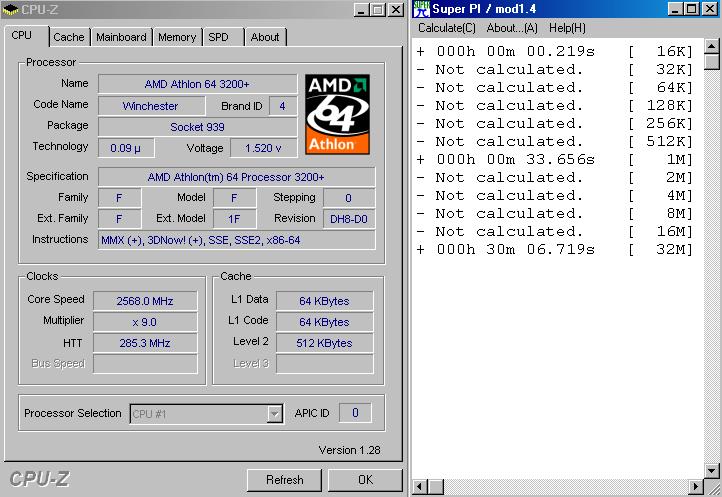The width and height of the screenshot is (722, 497).
Task: Click the Not calculated line for 8M
Action: tap(554, 214)
